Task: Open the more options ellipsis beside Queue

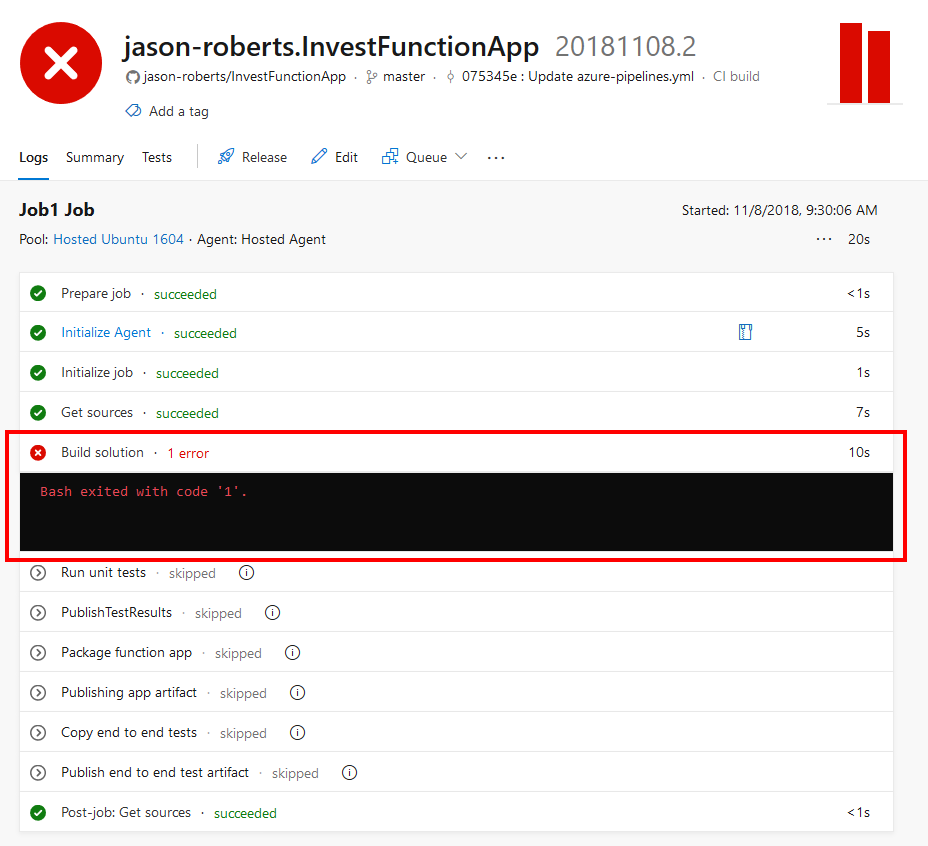Action: click(495, 157)
